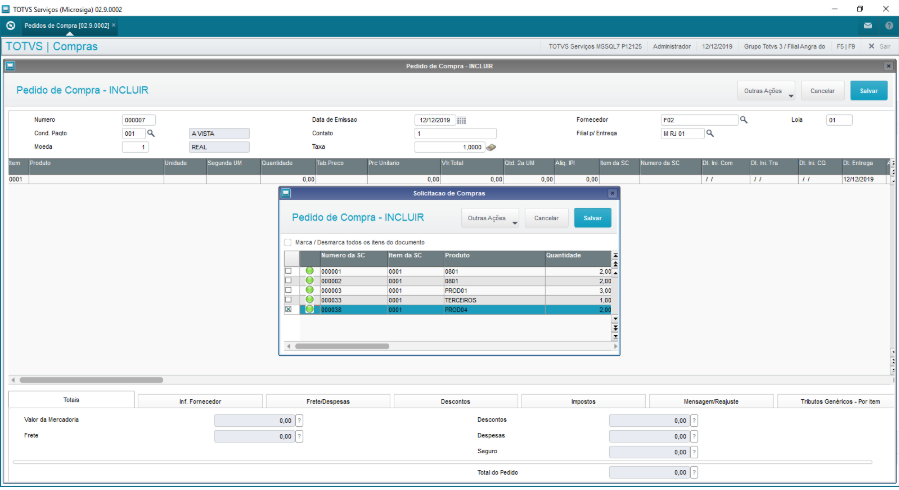Viewport: 899px width, 490px height.
Task: Click the Loja input field
Action: pyautogui.click(x=839, y=120)
